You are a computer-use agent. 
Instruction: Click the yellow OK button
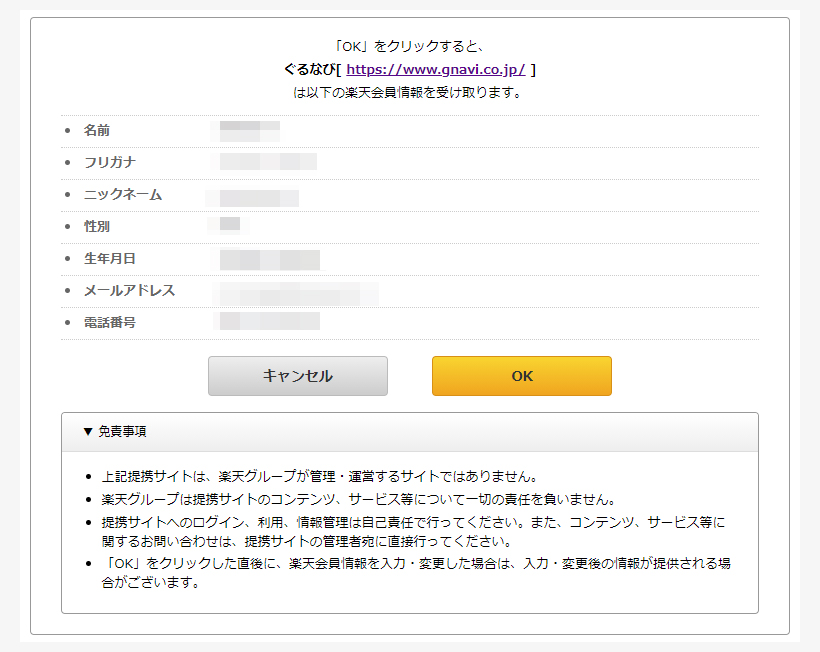pyautogui.click(x=521, y=376)
